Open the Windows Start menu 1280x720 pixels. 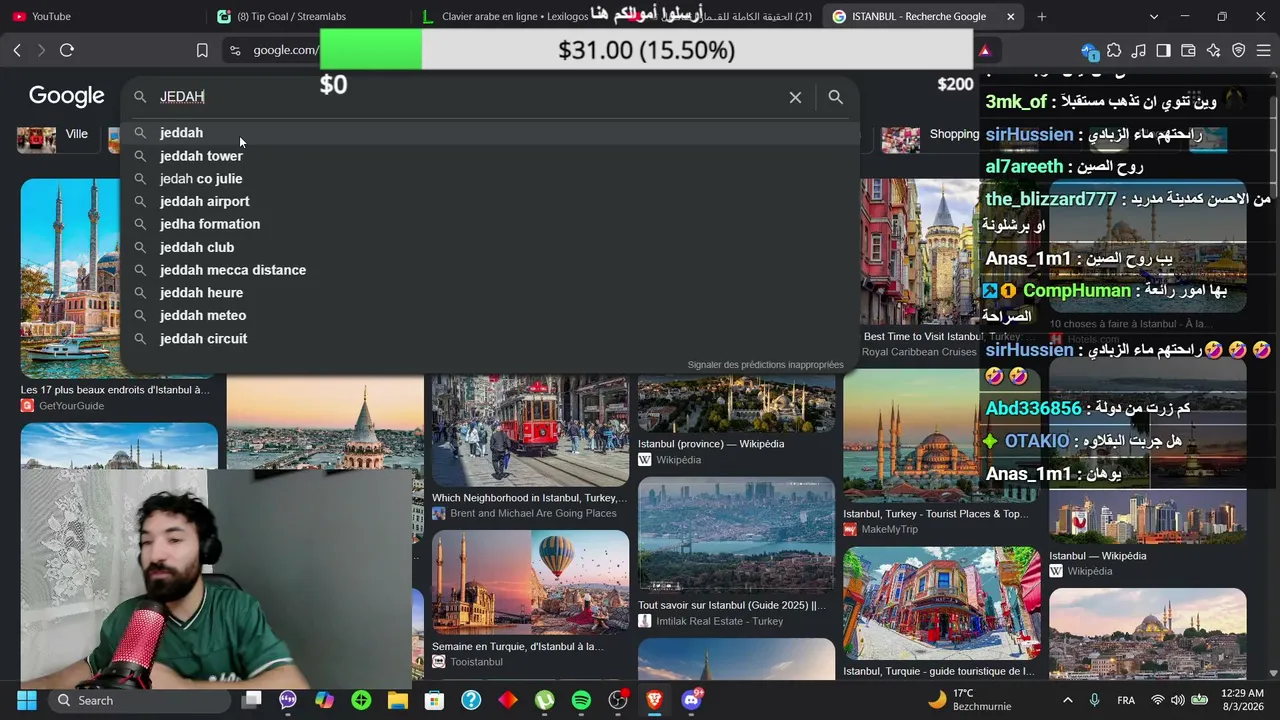pos(26,700)
